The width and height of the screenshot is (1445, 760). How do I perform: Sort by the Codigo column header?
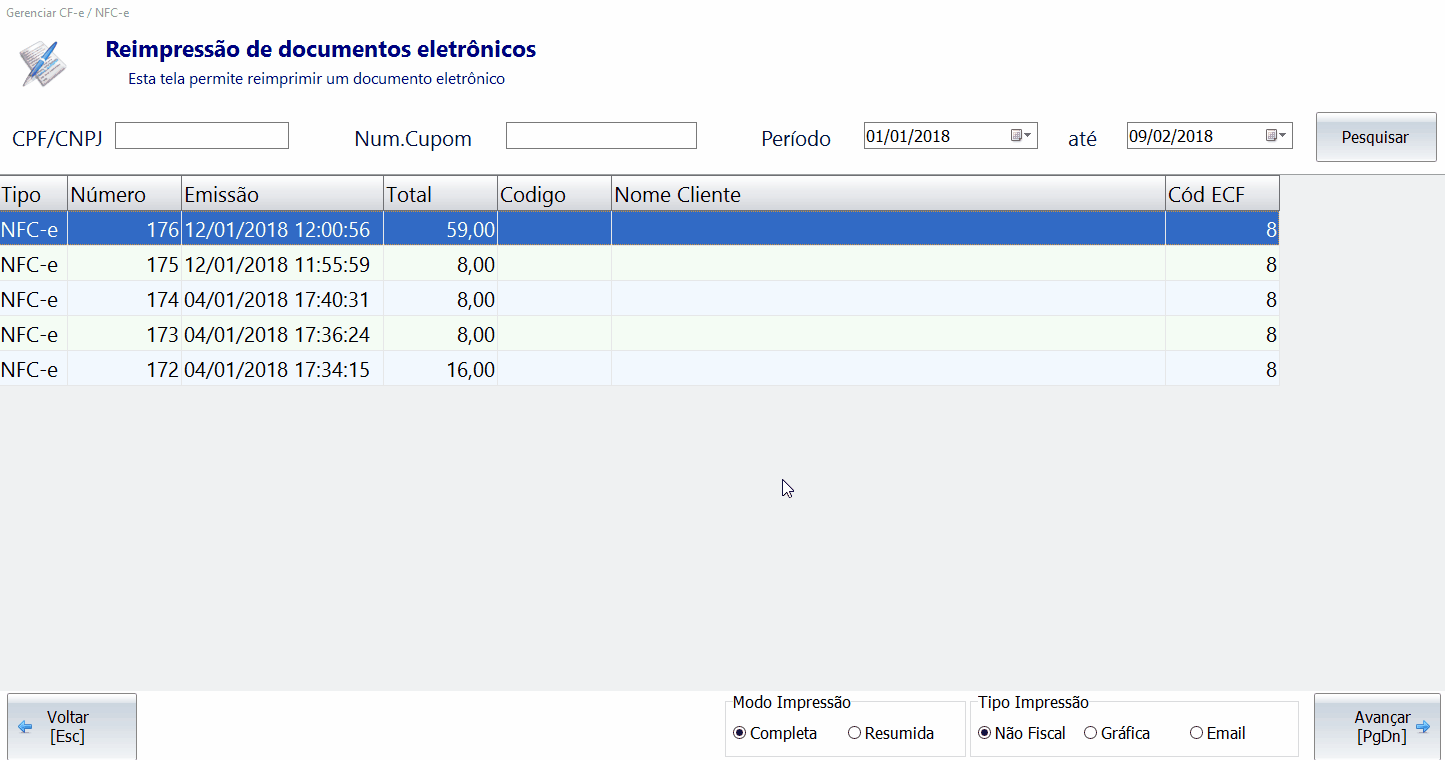[x=554, y=194]
